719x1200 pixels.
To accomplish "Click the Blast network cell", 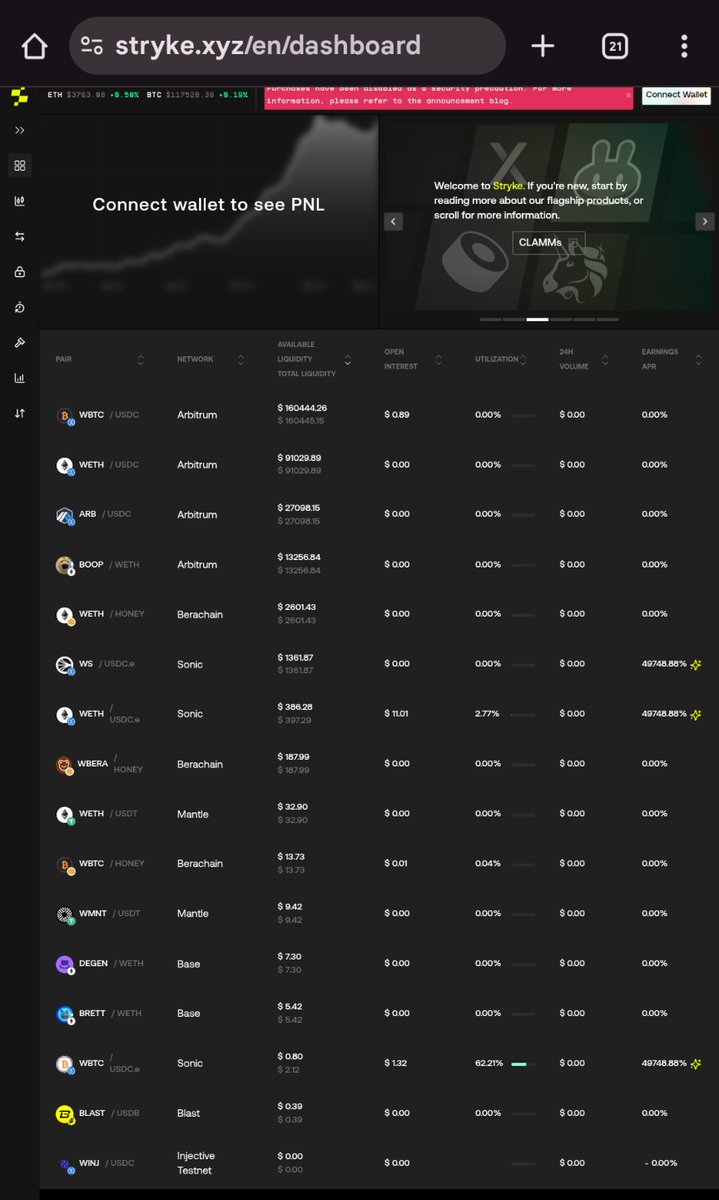I will (188, 1113).
